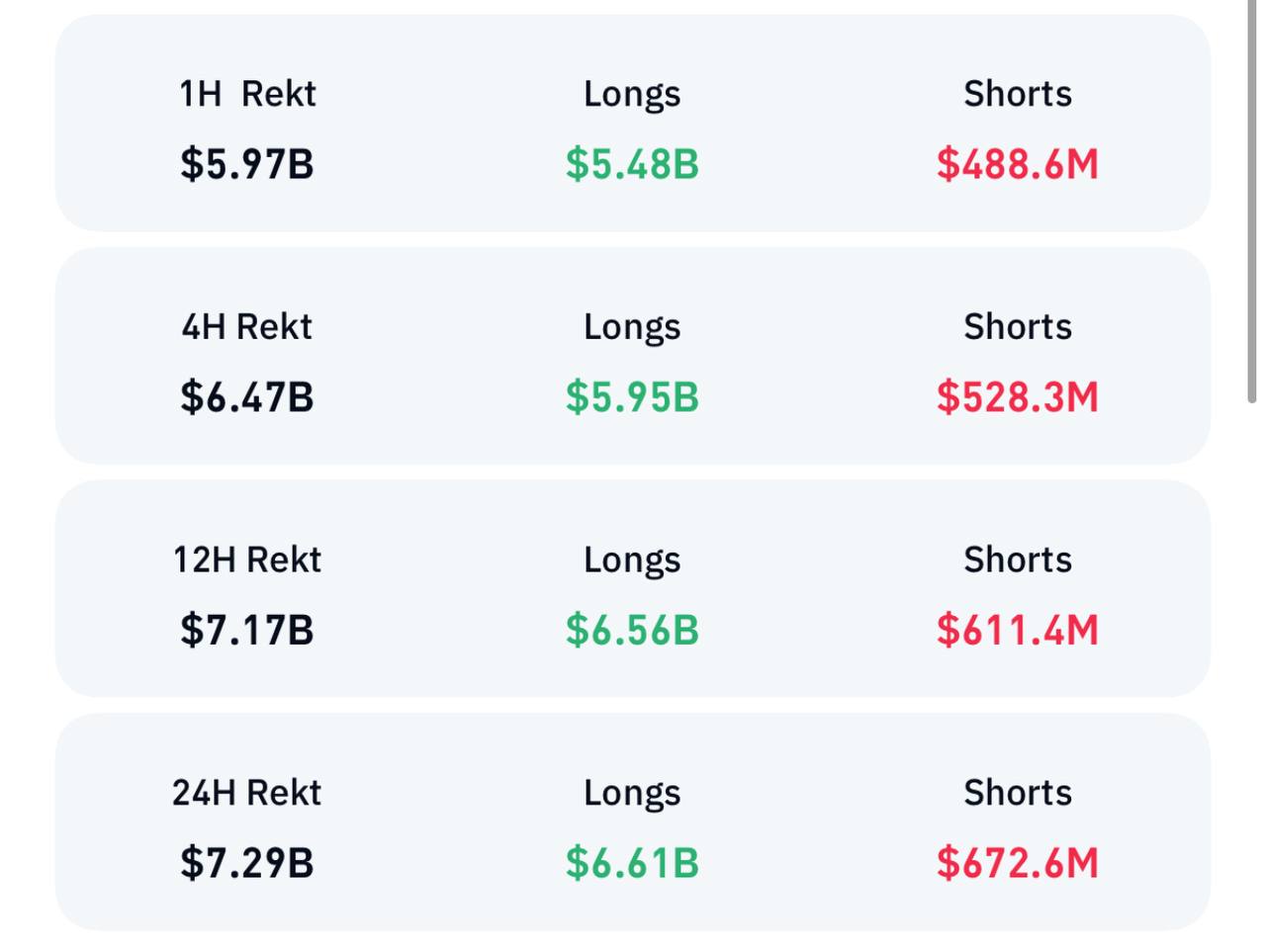Click the Shorts heading in 24H card
This screenshot has height=952, width=1266.
[x=1017, y=793]
